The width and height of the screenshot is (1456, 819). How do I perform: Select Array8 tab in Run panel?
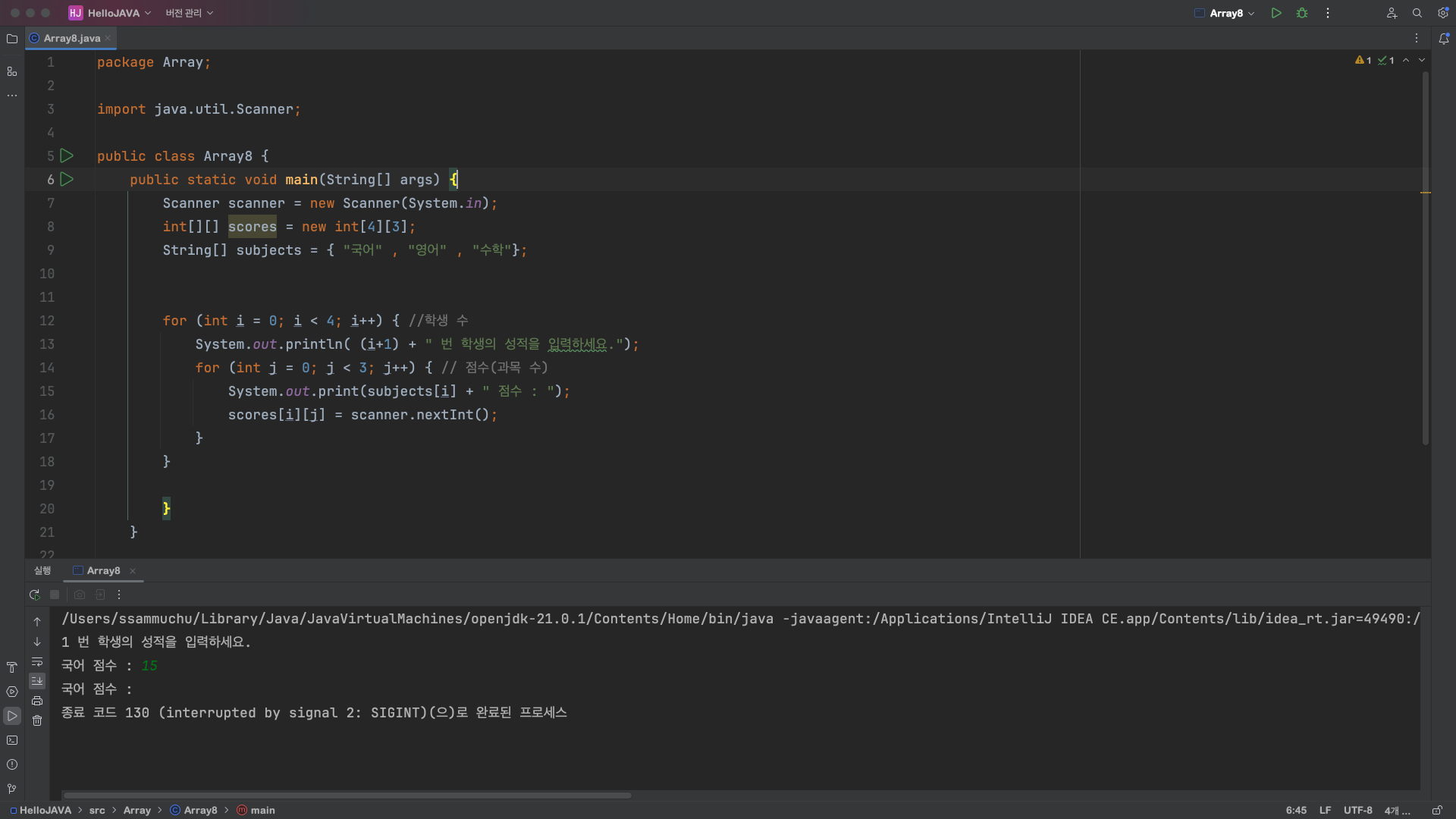[x=103, y=570]
